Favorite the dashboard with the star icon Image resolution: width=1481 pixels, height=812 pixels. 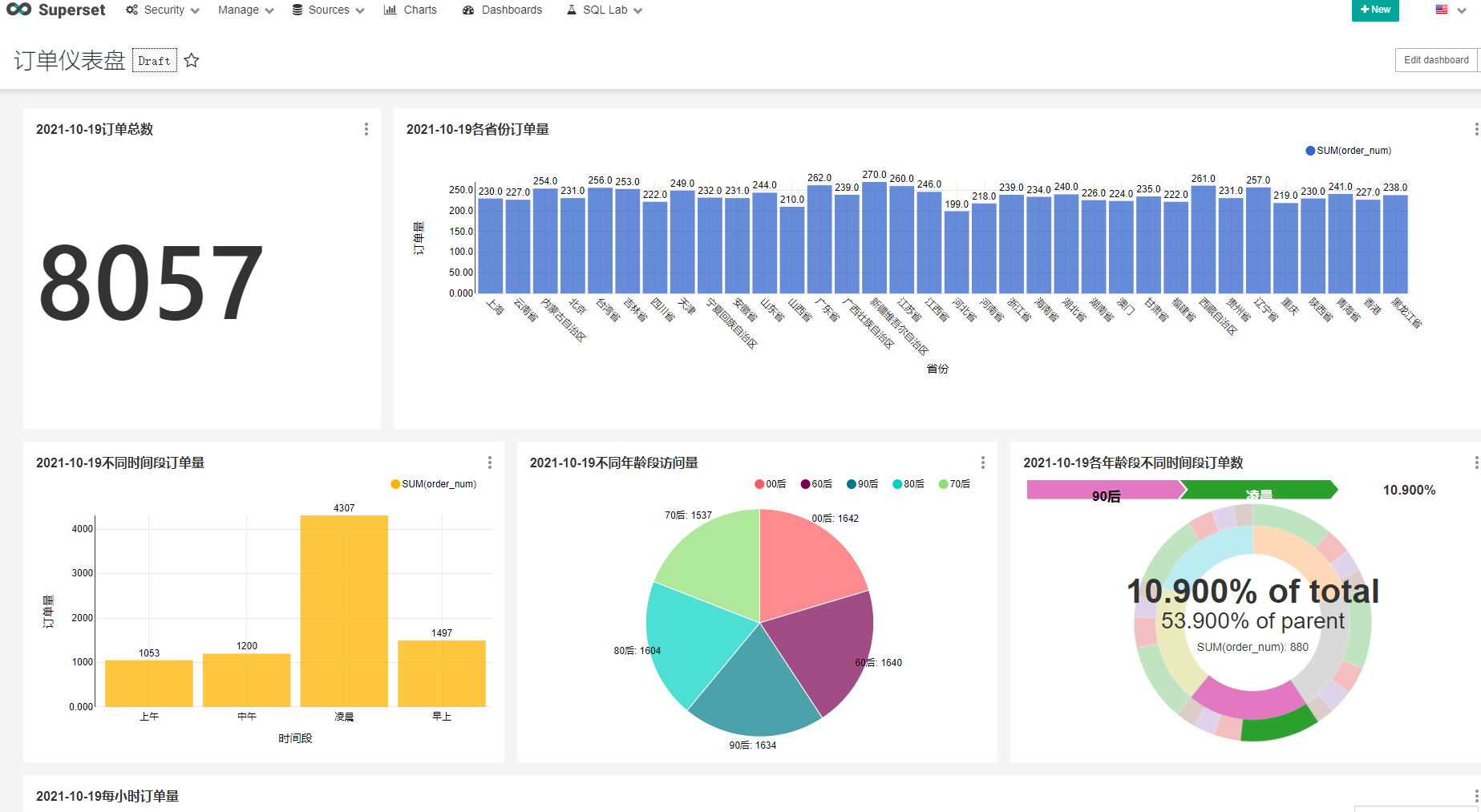[192, 60]
